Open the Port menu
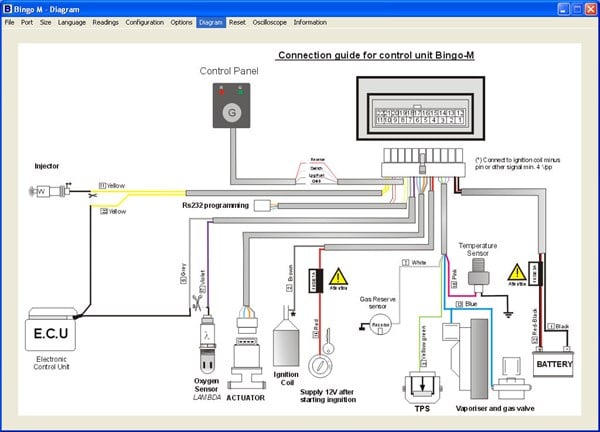Screen dimensions: 600x432 (x=27, y=21)
